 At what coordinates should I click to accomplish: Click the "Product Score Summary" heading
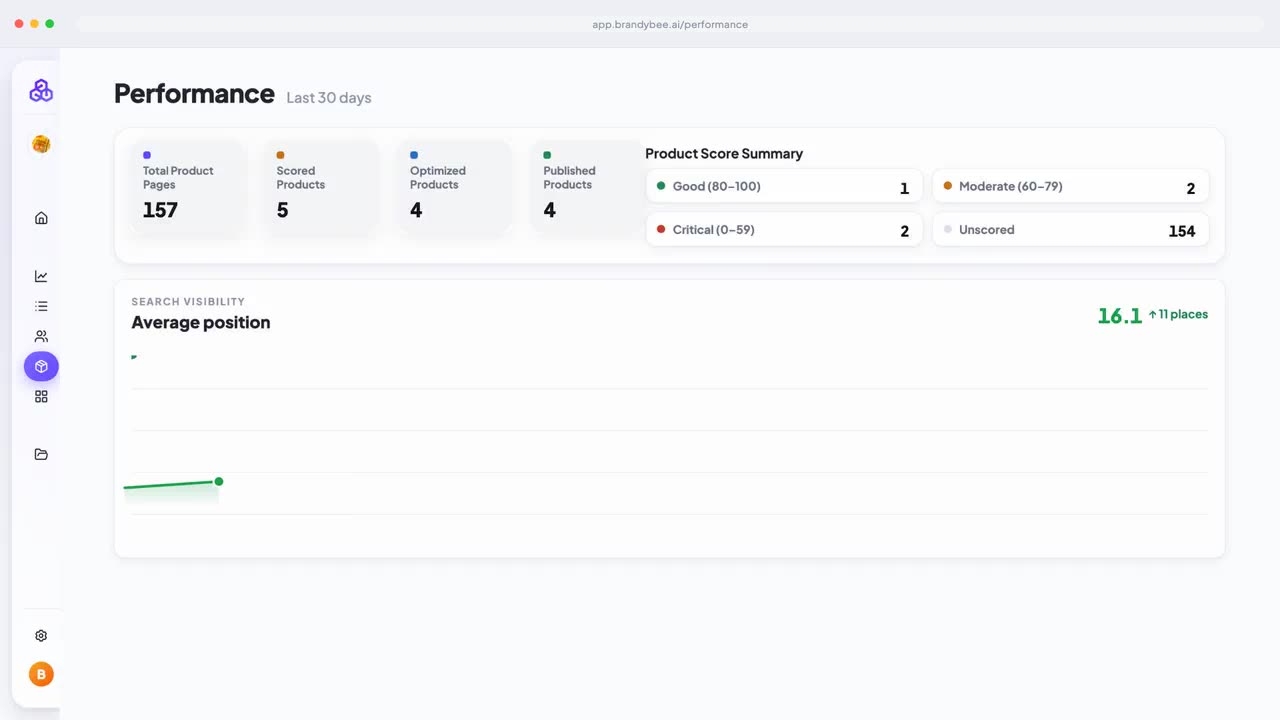tap(724, 154)
